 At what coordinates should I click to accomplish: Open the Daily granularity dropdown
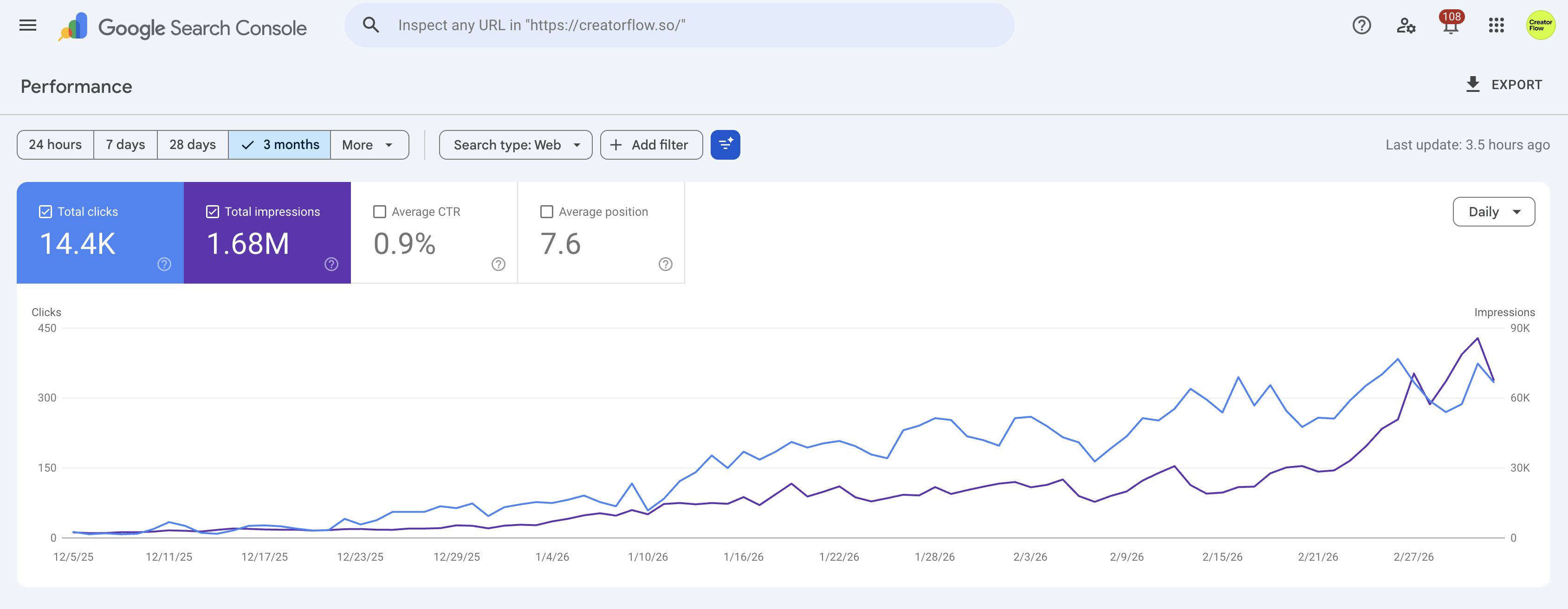[x=1493, y=212]
